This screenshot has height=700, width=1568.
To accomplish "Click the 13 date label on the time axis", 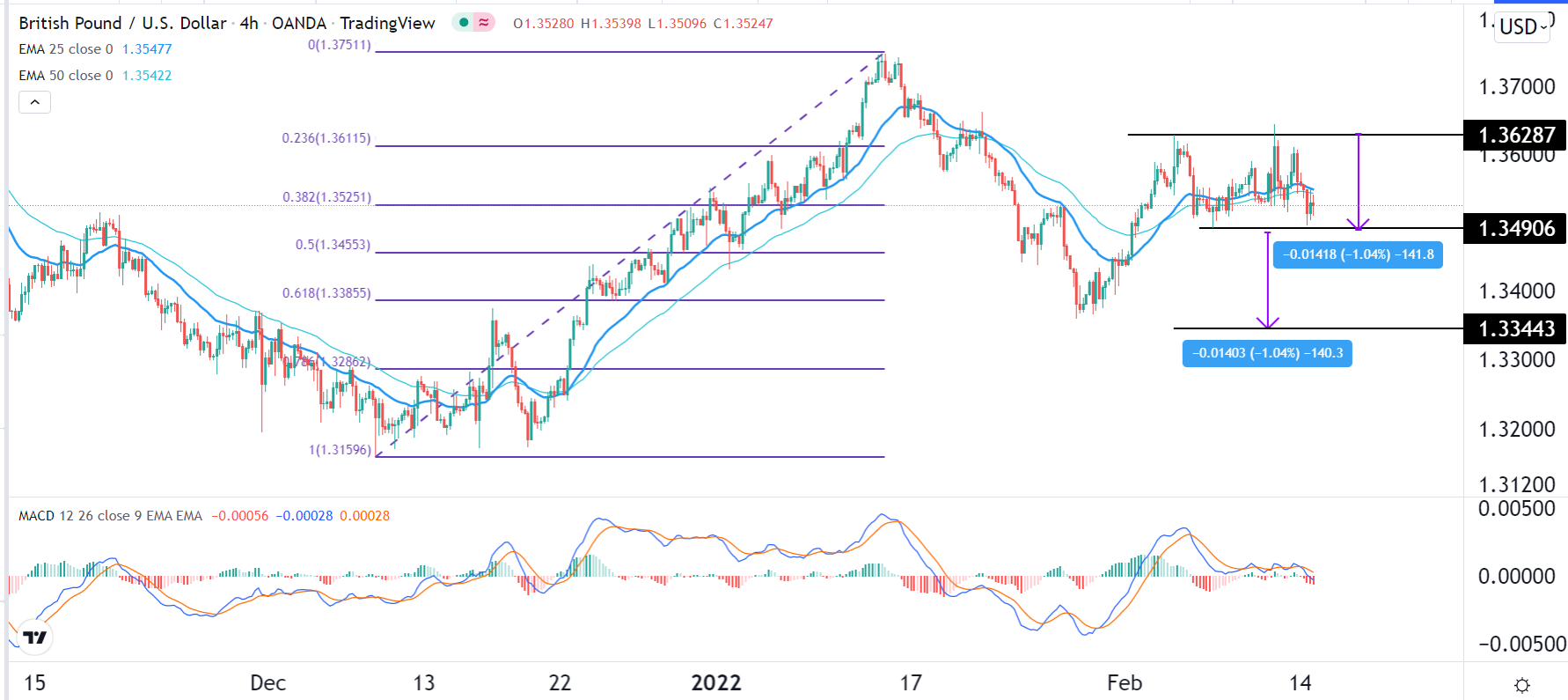I will (x=424, y=682).
